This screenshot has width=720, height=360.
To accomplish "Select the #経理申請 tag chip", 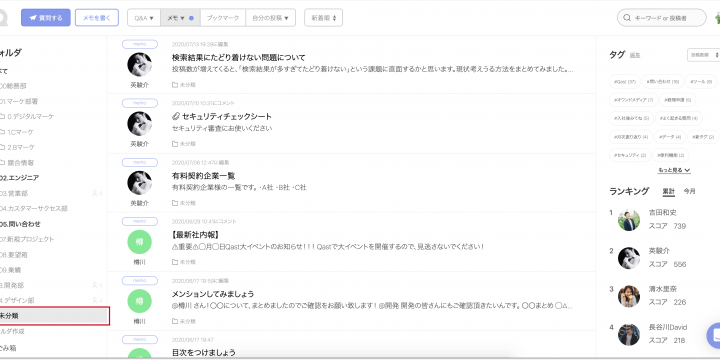I will tap(677, 100).
